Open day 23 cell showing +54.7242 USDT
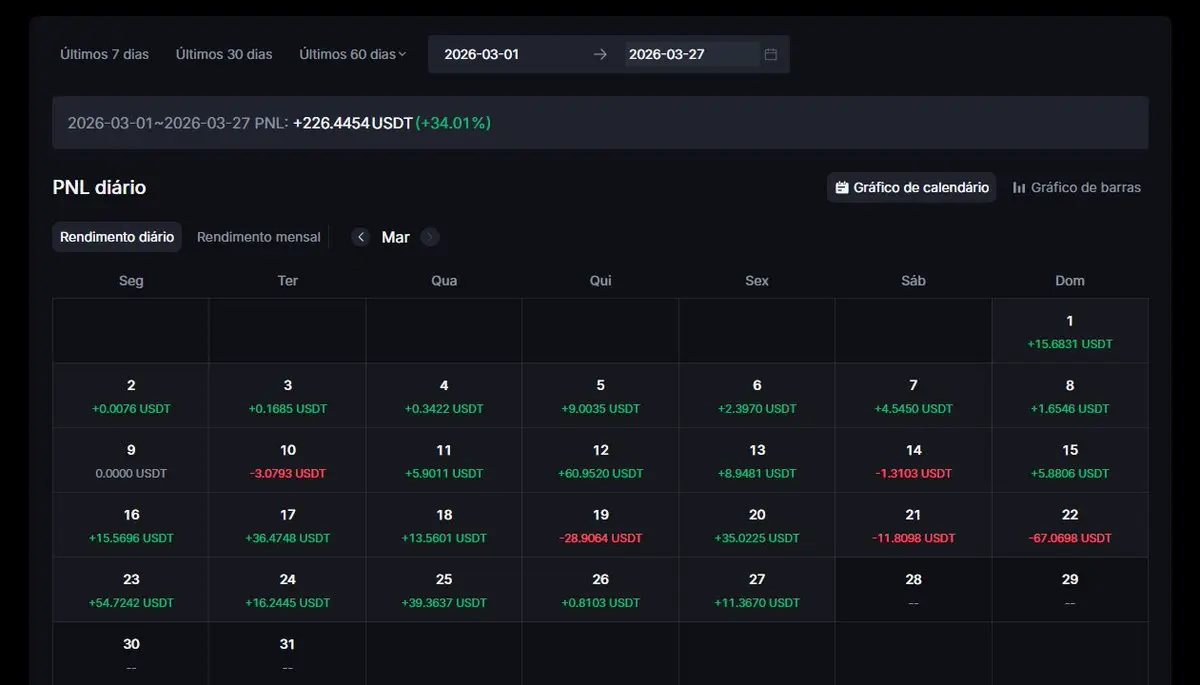 click(x=131, y=590)
